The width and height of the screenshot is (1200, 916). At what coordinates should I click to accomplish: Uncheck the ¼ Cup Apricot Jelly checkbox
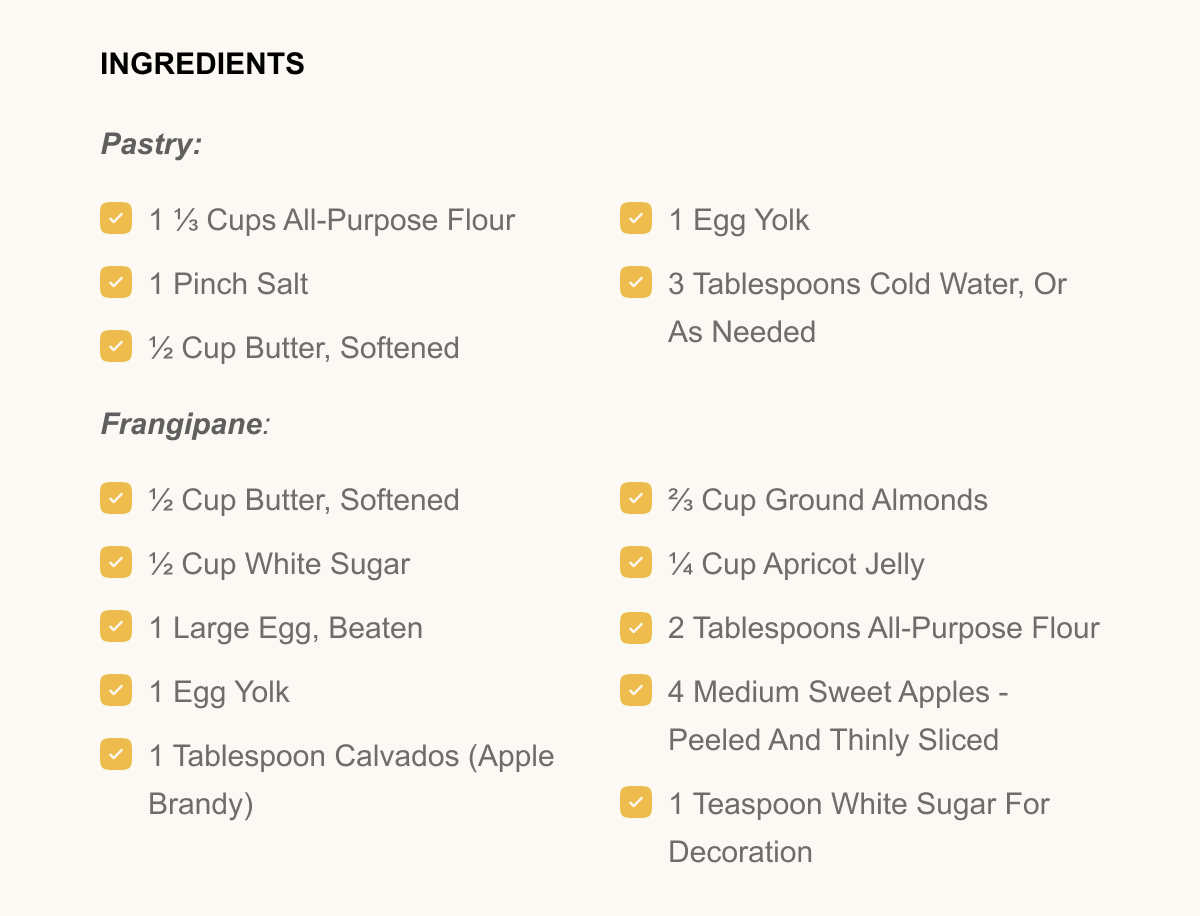636,563
